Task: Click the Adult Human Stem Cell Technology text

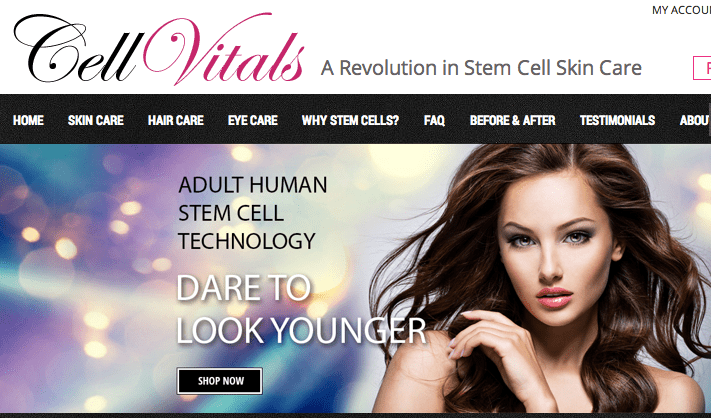Action: [x=253, y=213]
